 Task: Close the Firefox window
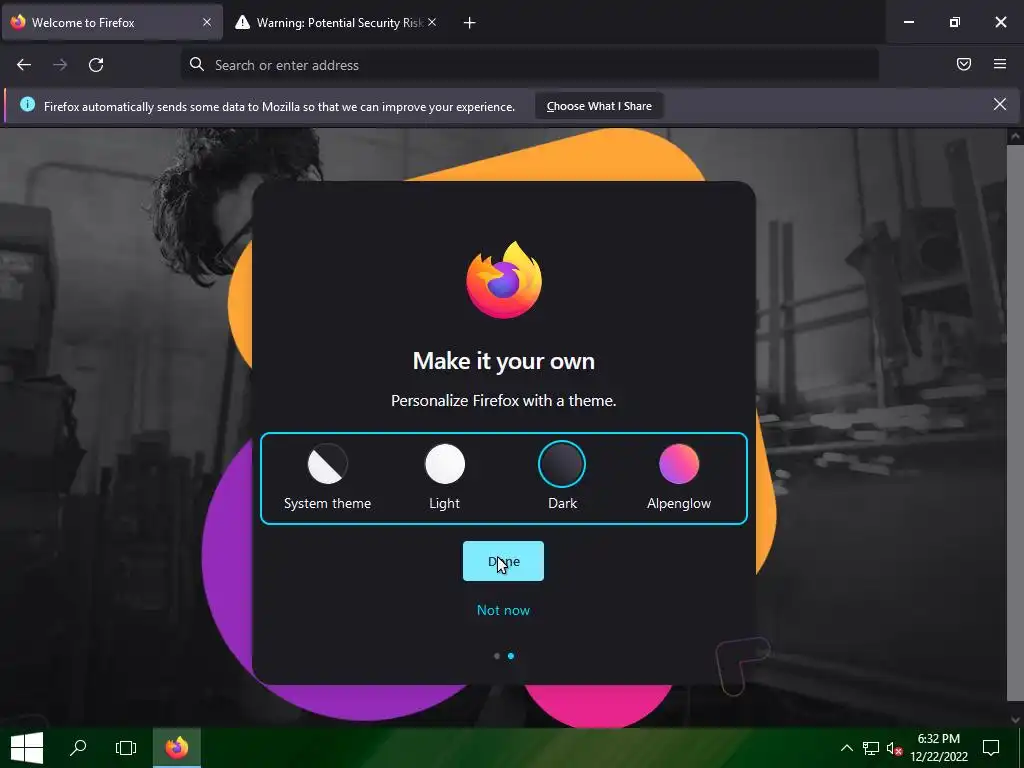pos(1000,22)
